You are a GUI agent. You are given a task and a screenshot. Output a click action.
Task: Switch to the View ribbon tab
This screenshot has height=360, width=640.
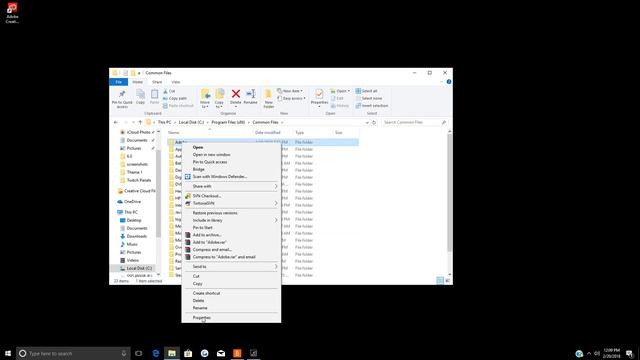click(176, 82)
